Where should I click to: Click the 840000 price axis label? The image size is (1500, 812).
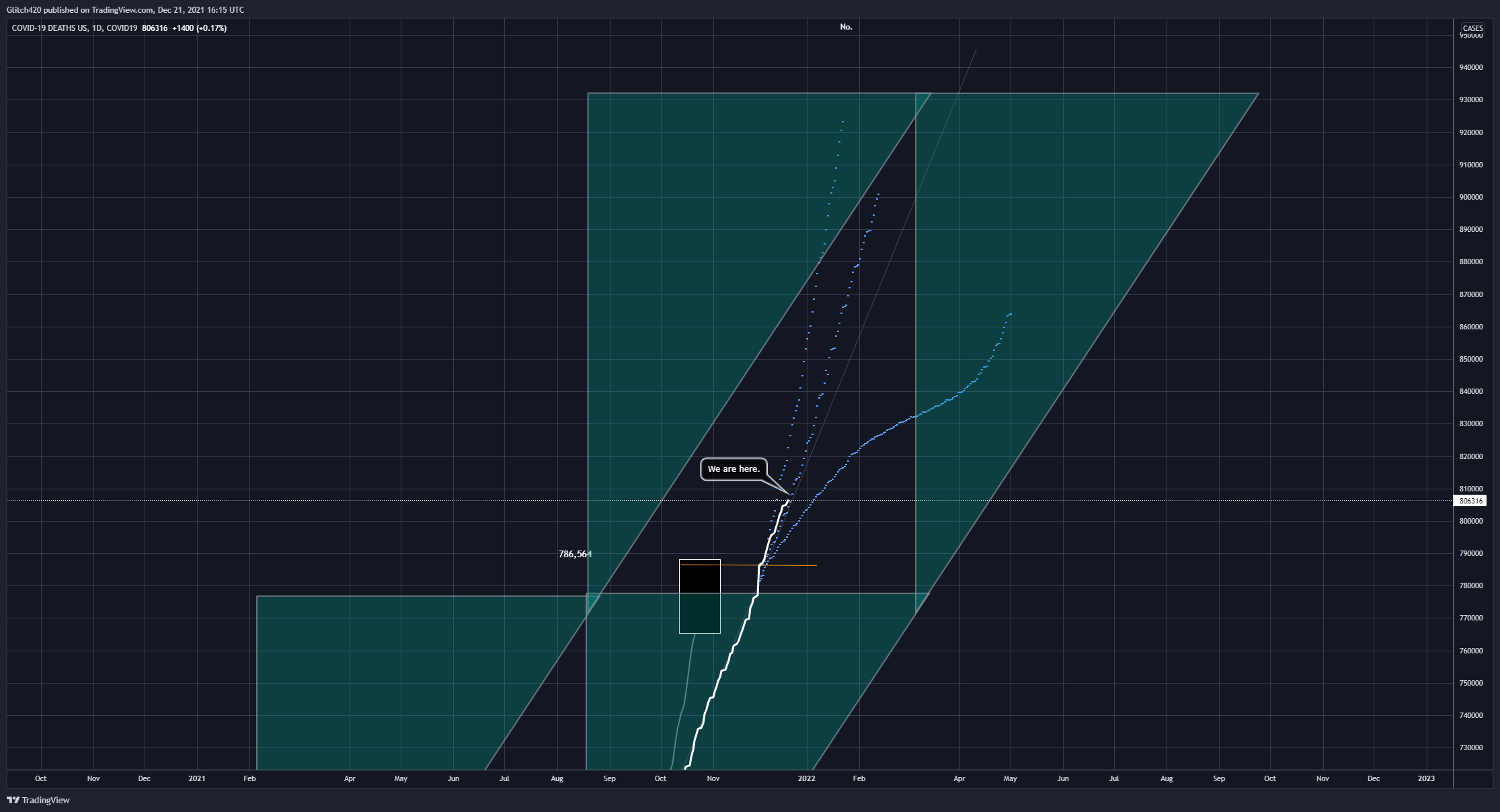pyautogui.click(x=1470, y=391)
